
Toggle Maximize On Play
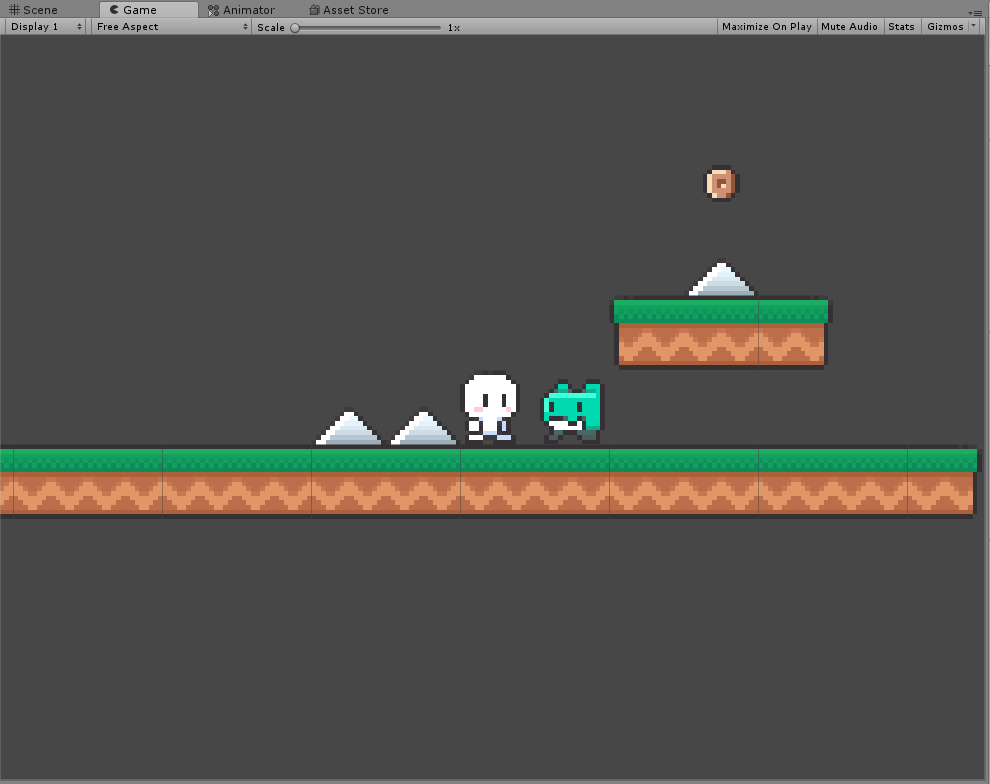(x=766, y=27)
